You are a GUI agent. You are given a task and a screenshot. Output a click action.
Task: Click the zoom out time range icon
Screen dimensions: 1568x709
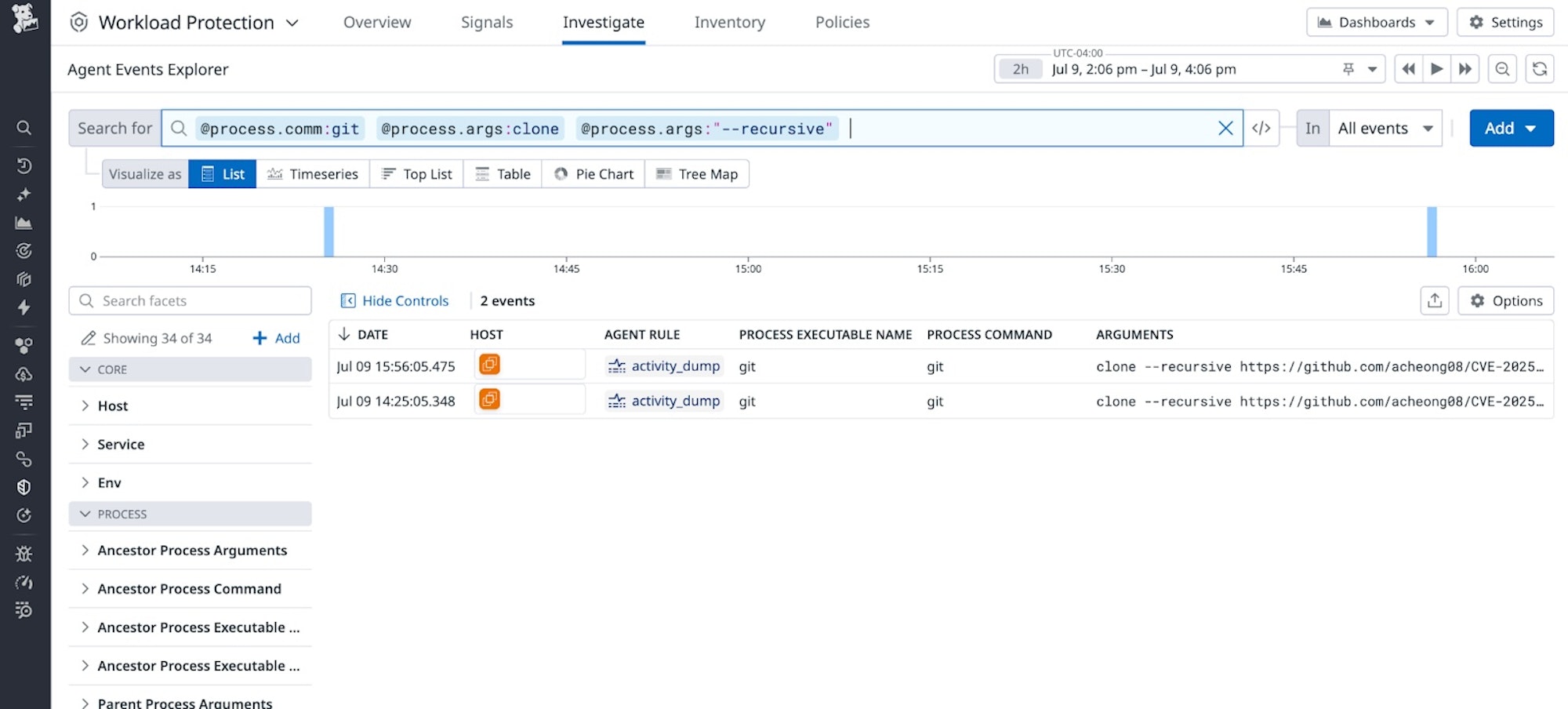1502,69
